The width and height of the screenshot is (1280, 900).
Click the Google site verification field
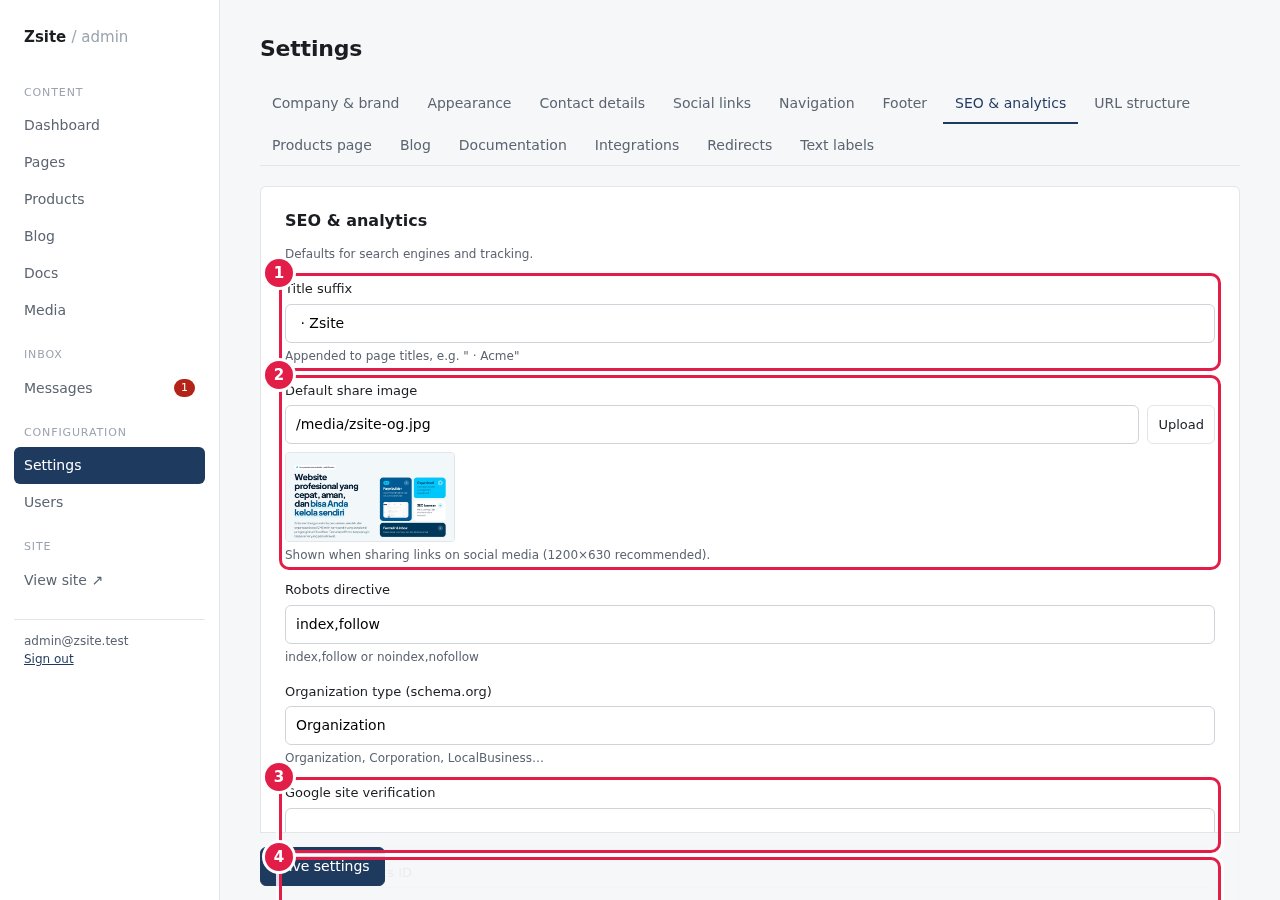tap(750, 821)
